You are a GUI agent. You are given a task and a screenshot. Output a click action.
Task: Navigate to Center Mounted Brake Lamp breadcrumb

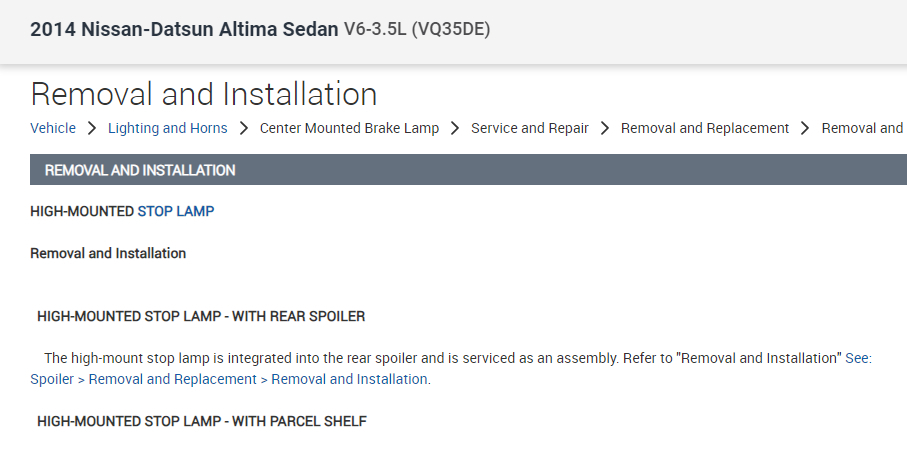point(349,128)
